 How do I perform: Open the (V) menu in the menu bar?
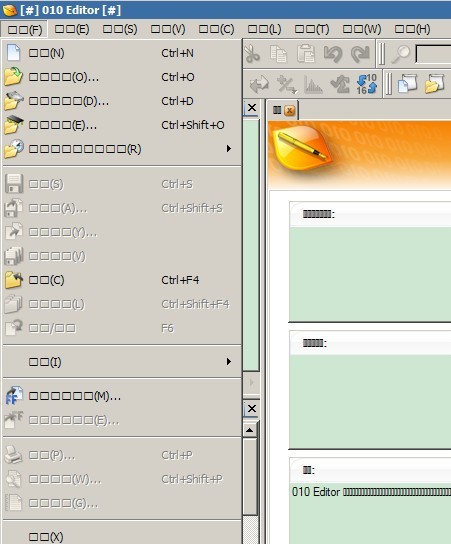pos(168,29)
